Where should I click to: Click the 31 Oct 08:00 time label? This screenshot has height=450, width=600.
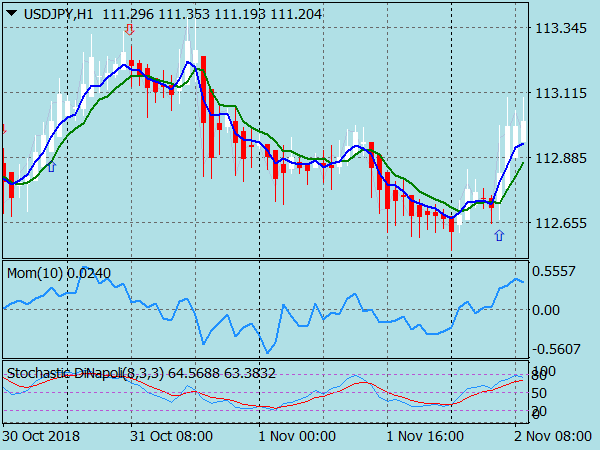(x=171, y=436)
